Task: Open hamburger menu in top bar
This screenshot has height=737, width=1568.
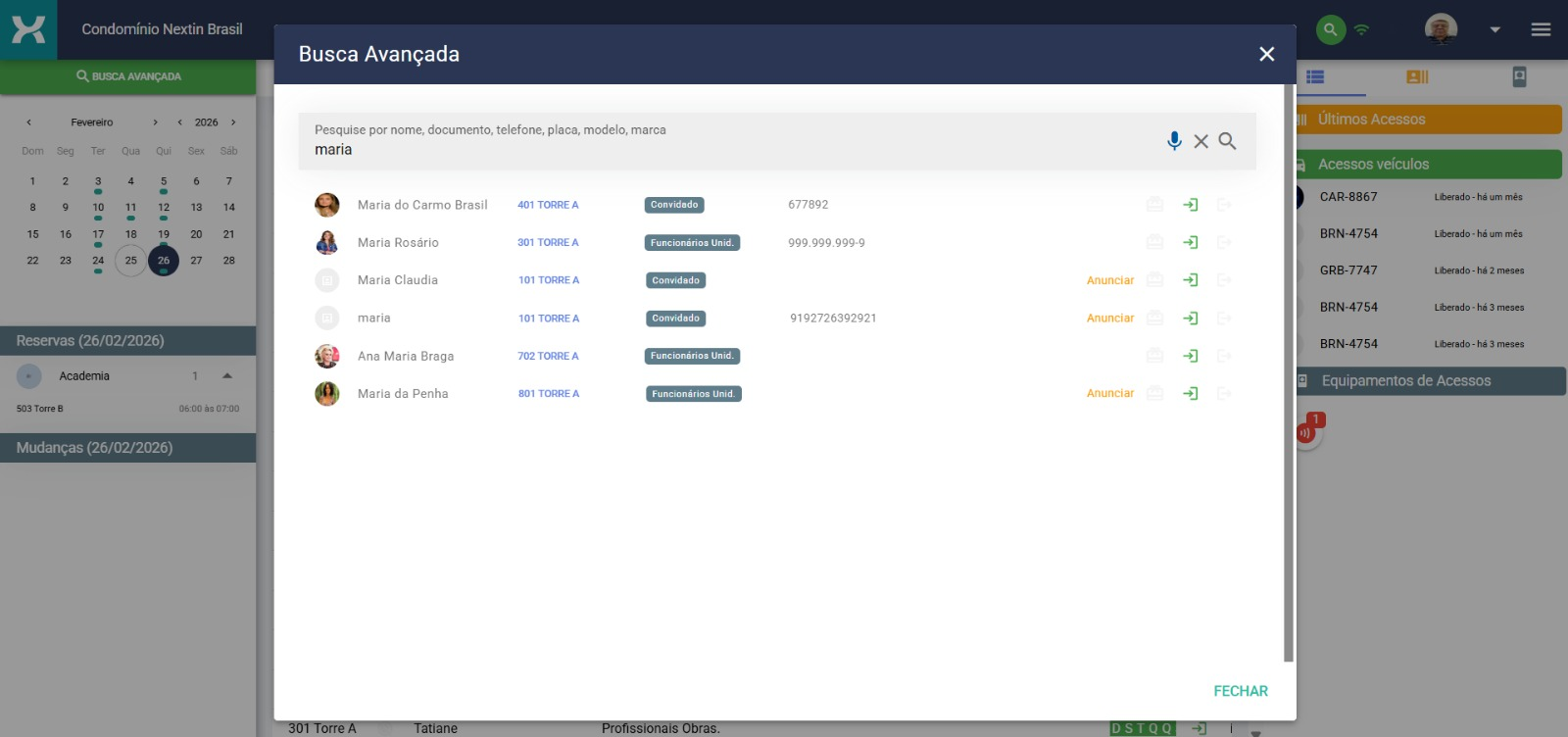Action: coord(1541,29)
